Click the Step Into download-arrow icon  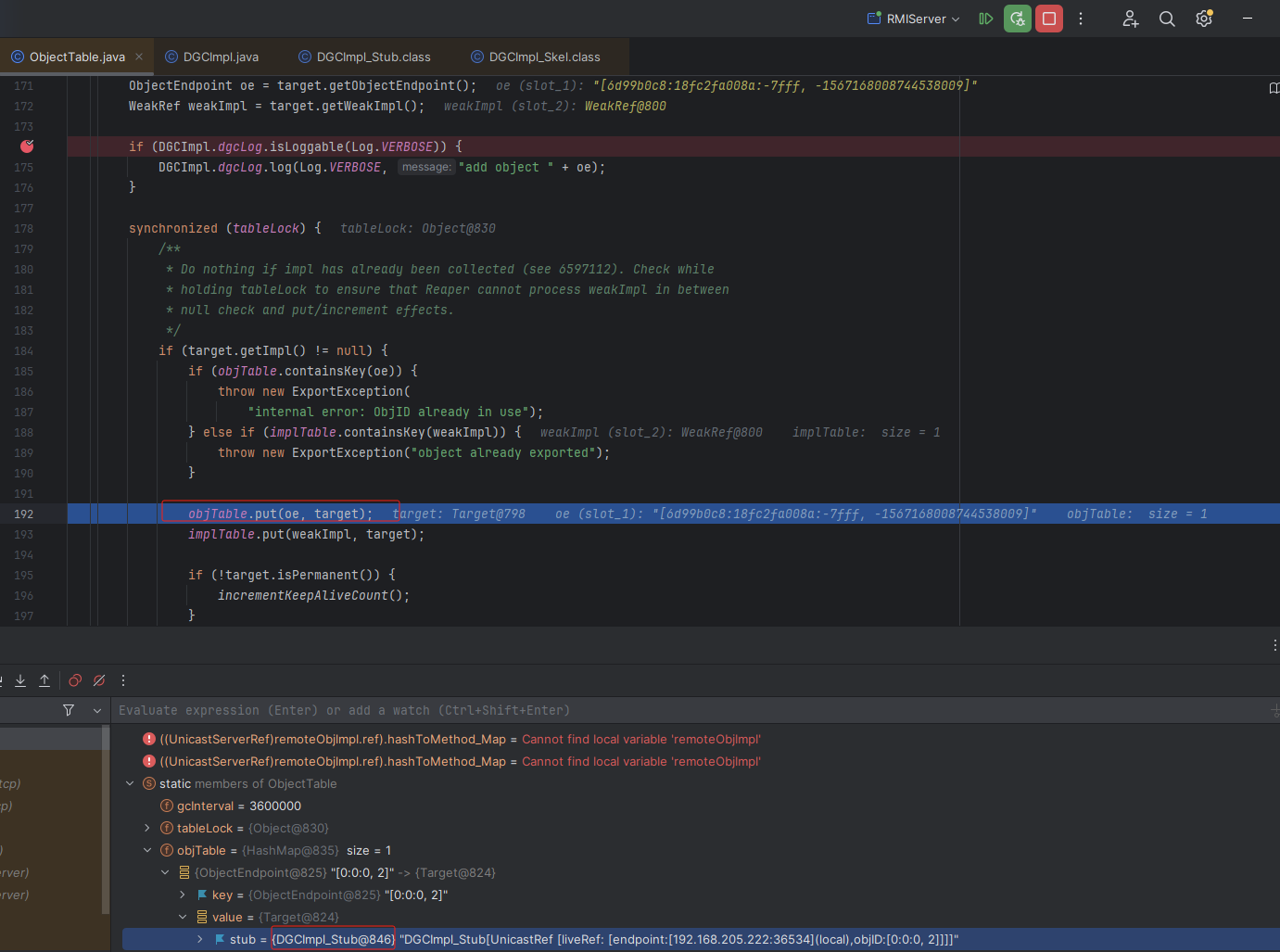pos(20,680)
